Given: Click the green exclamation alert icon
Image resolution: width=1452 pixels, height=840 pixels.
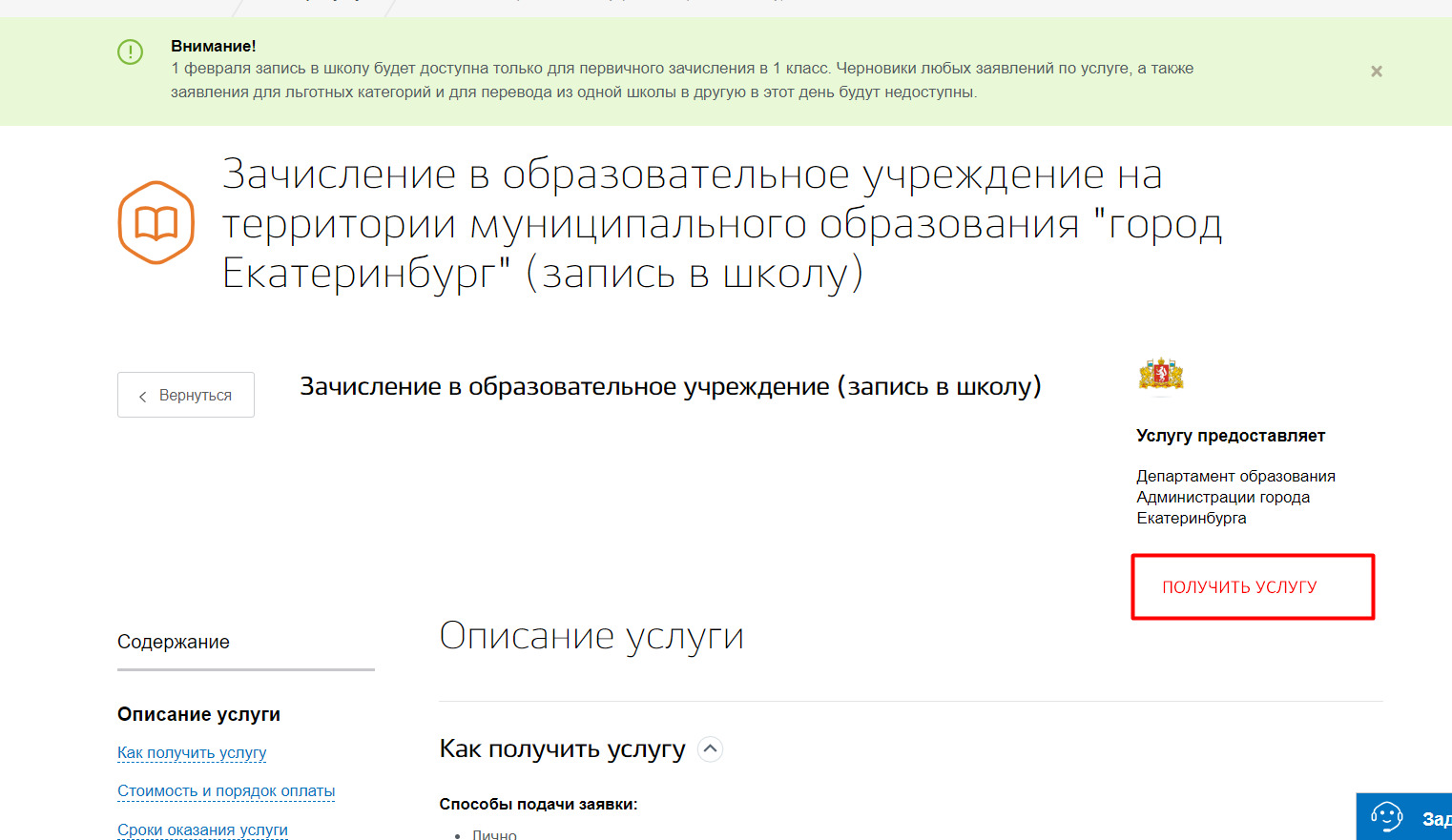Looking at the screenshot, I should click(x=130, y=51).
